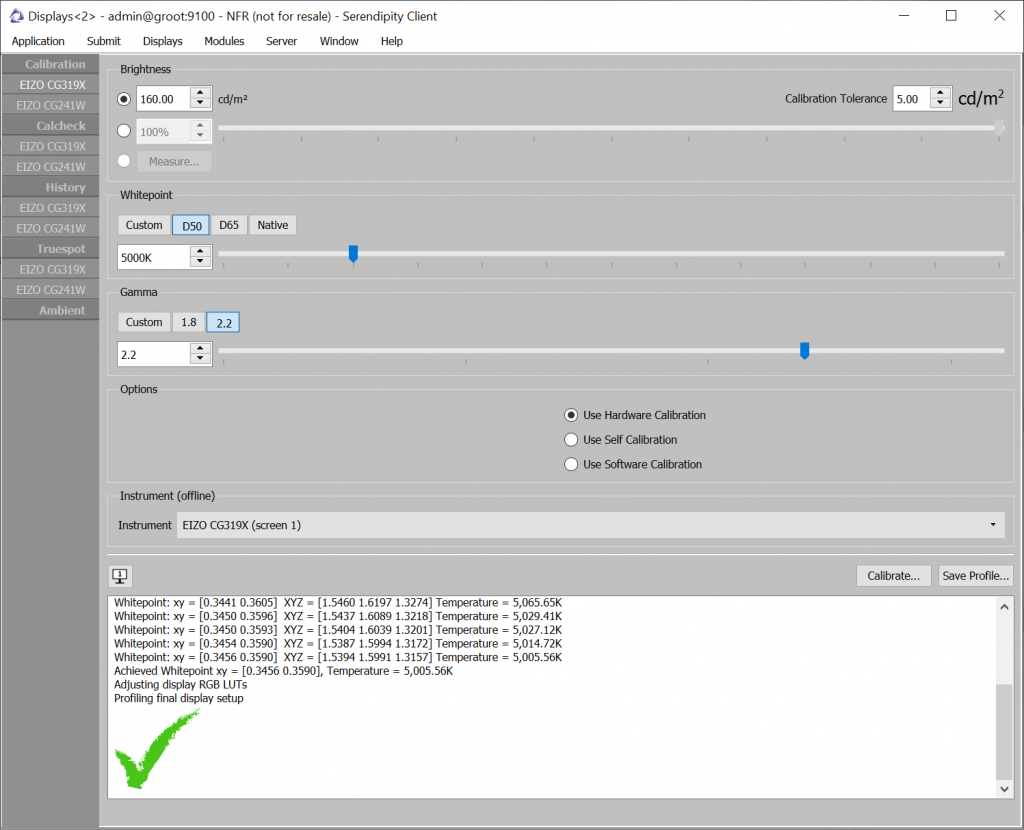The height and width of the screenshot is (830, 1024).
Task: Start calibration with the Calibrate button
Action: [x=893, y=575]
